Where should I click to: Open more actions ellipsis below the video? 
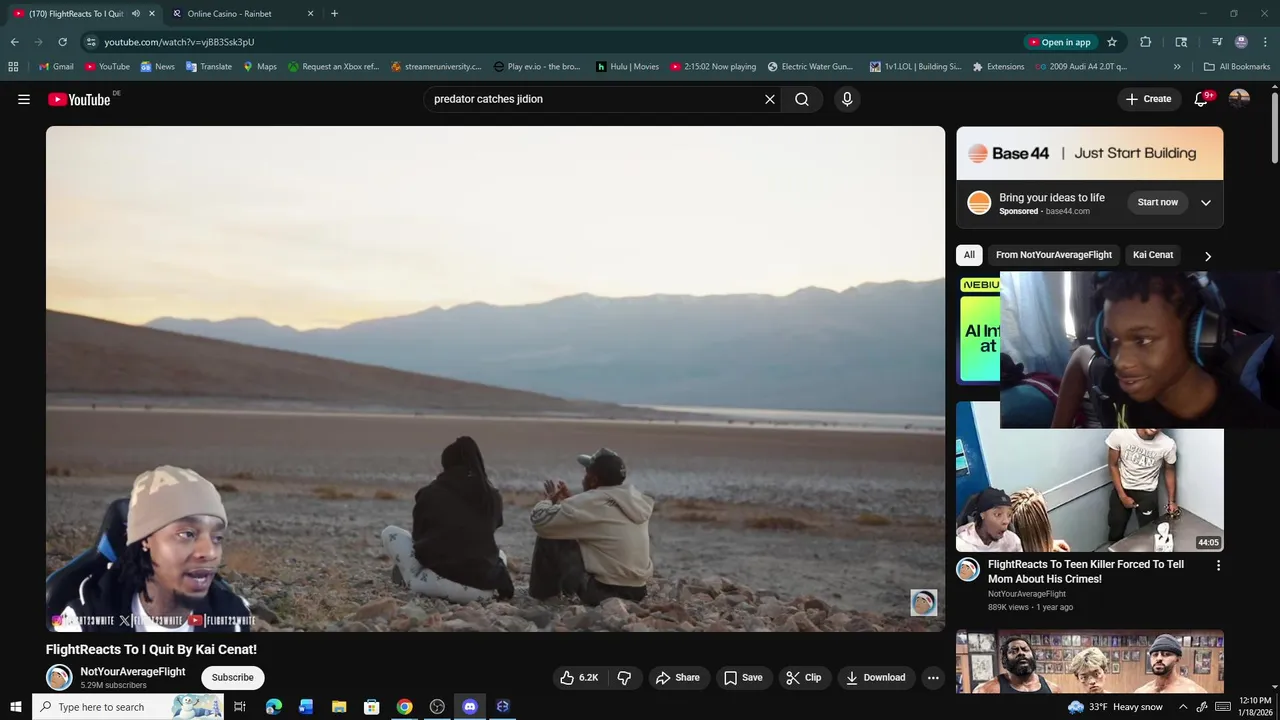933,678
